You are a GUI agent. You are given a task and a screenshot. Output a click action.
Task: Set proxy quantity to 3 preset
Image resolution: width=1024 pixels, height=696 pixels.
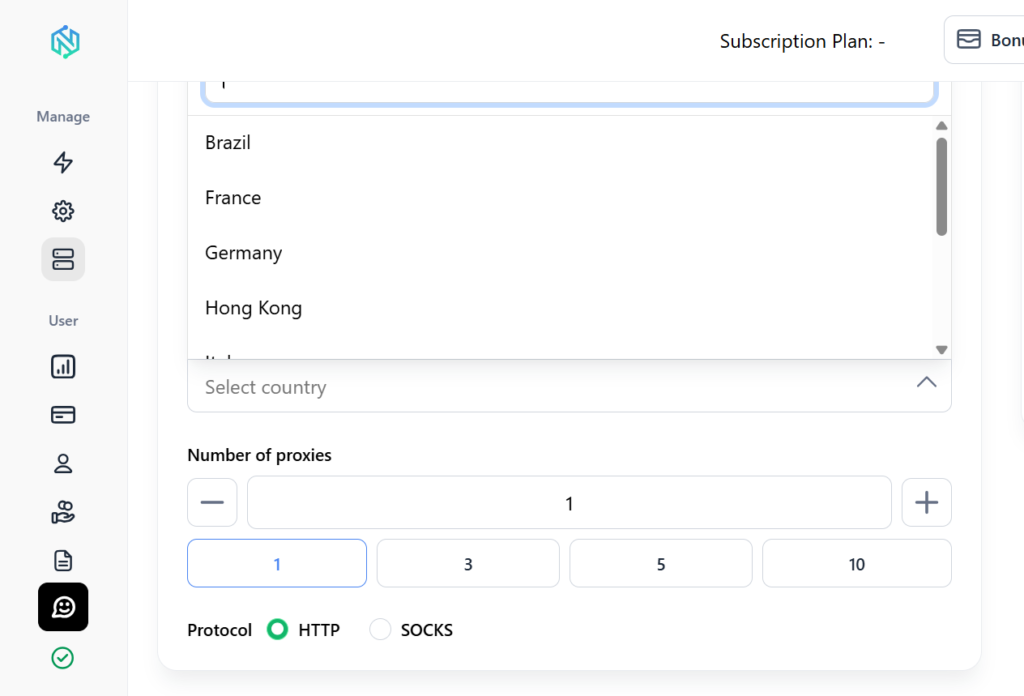coord(468,563)
